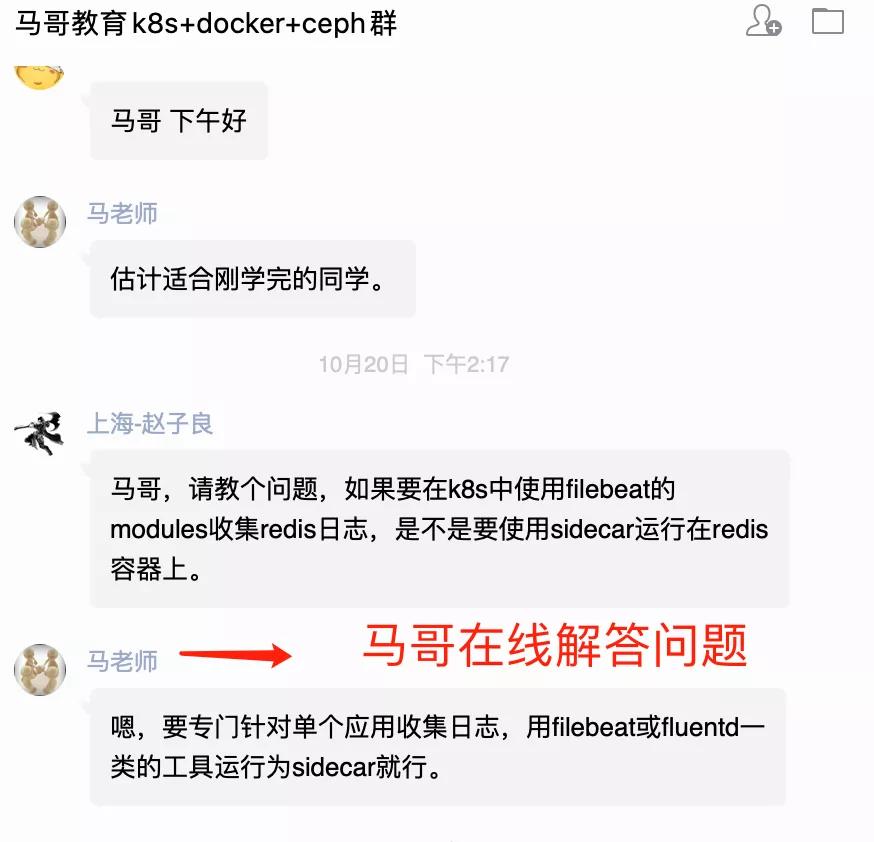The height and width of the screenshot is (842, 874).
Task: Select the 估计适合刚学完的同学 message bubble
Action: (x=253, y=279)
